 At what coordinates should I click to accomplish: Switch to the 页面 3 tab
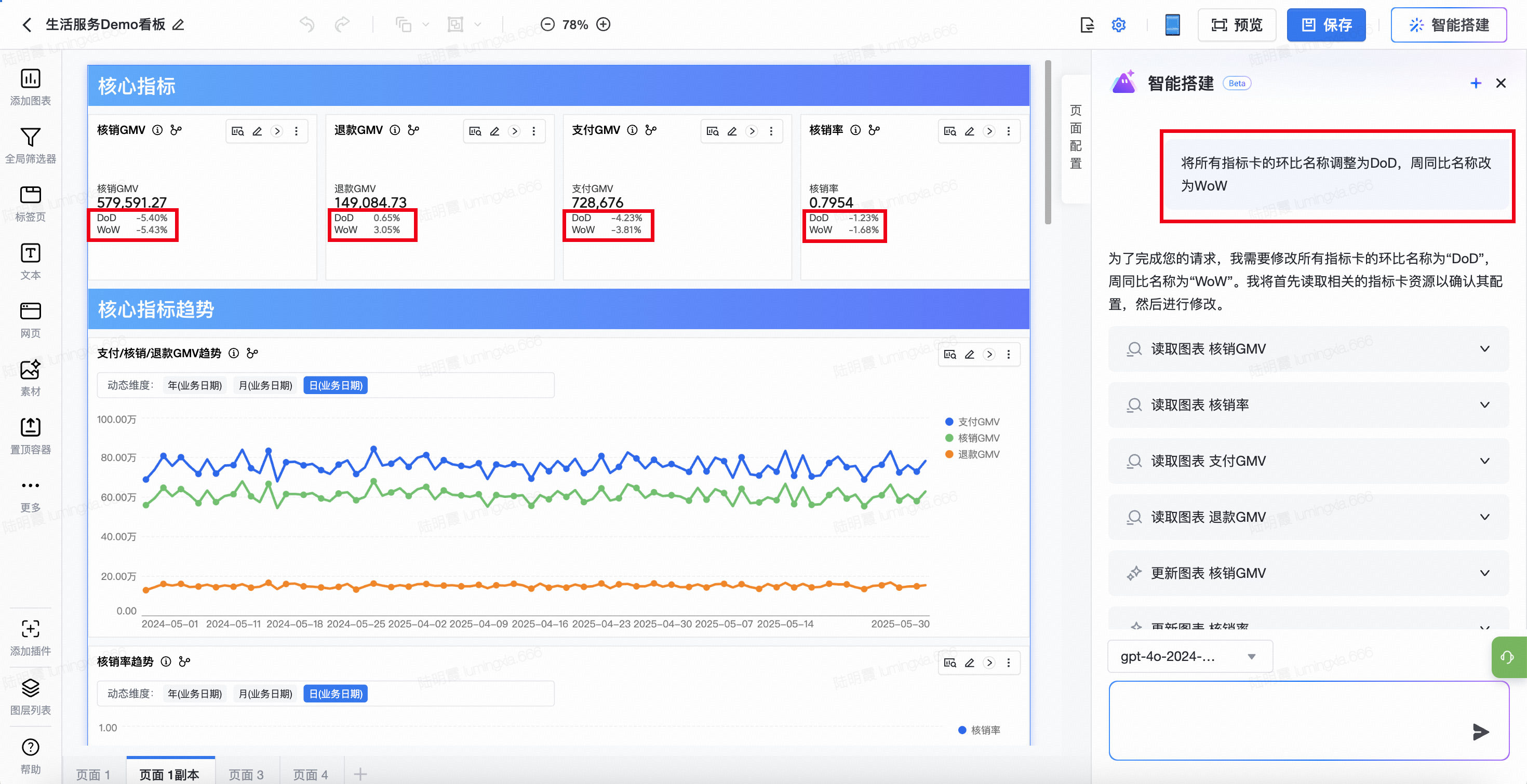(x=246, y=774)
